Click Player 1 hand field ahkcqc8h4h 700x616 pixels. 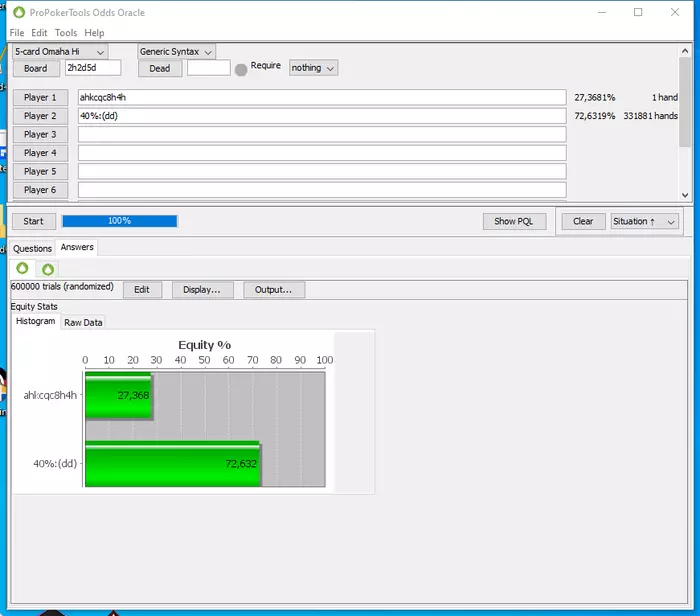tap(322, 97)
